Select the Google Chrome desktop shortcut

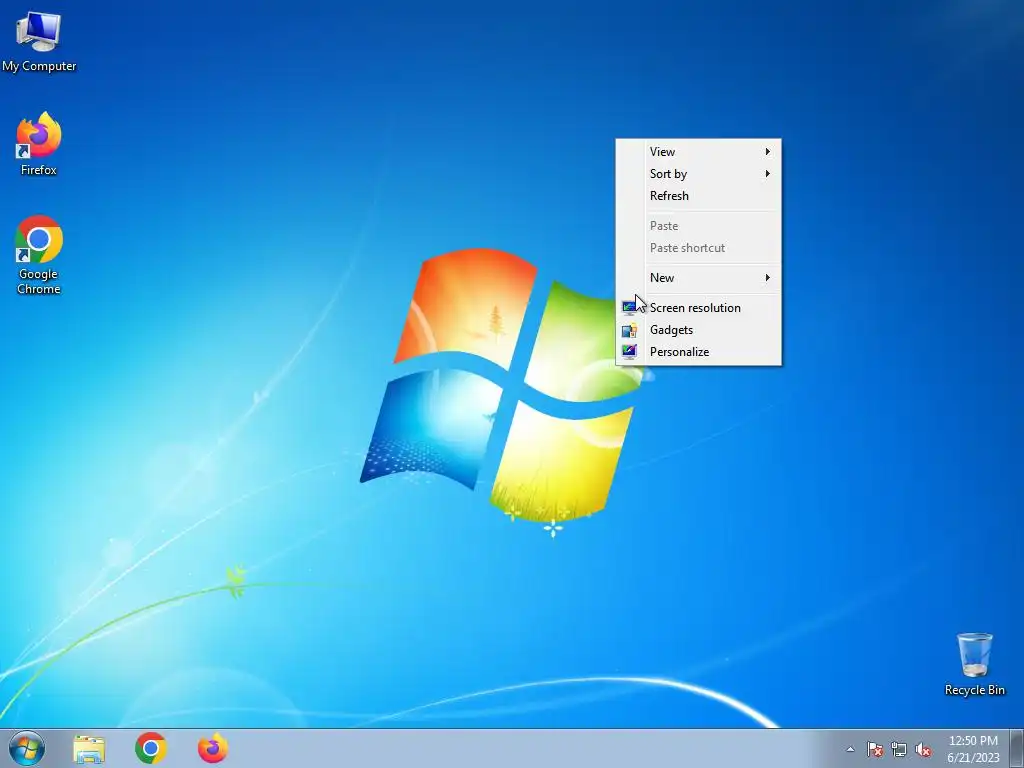[x=39, y=255]
